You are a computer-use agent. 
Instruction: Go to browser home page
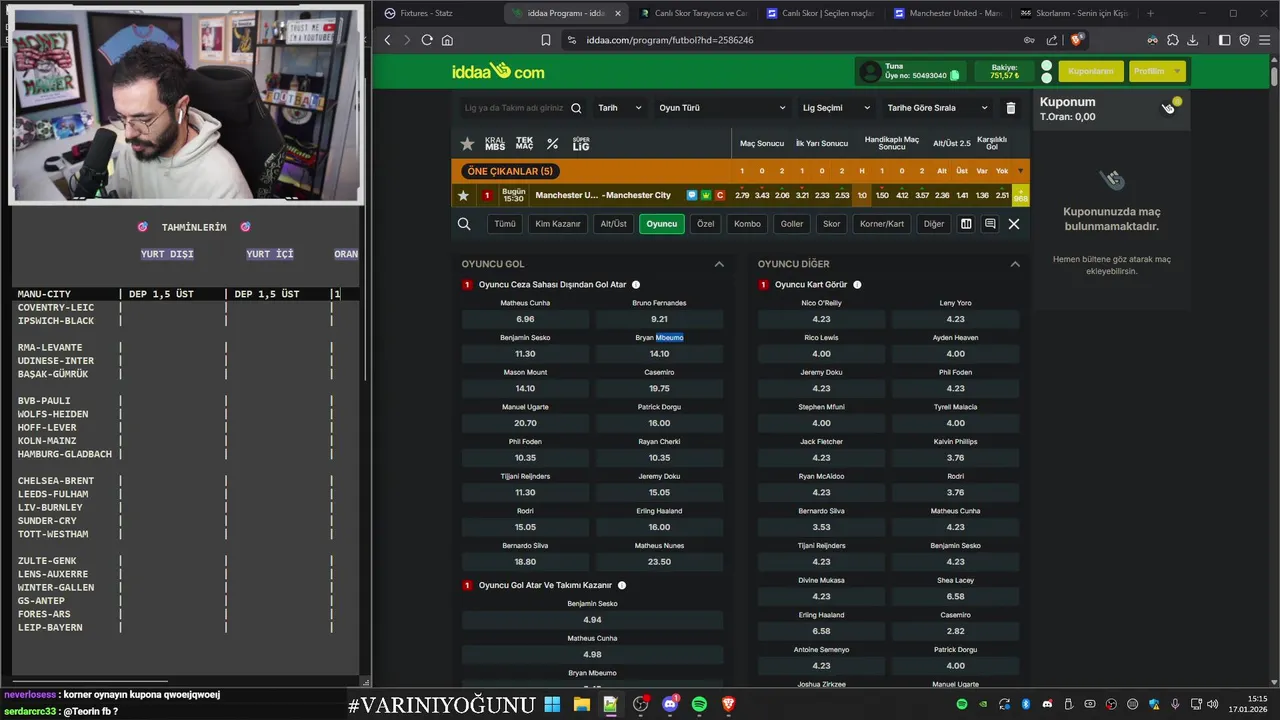point(447,40)
